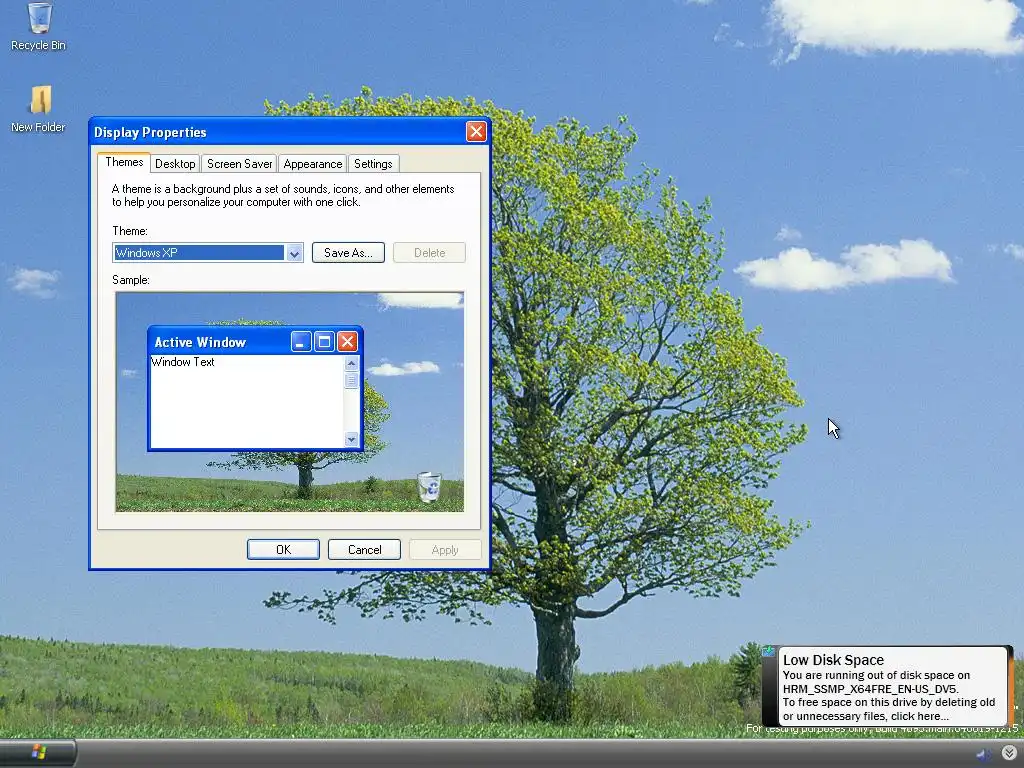Click the sample Active Window close icon
This screenshot has height=768, width=1024.
pos(347,342)
